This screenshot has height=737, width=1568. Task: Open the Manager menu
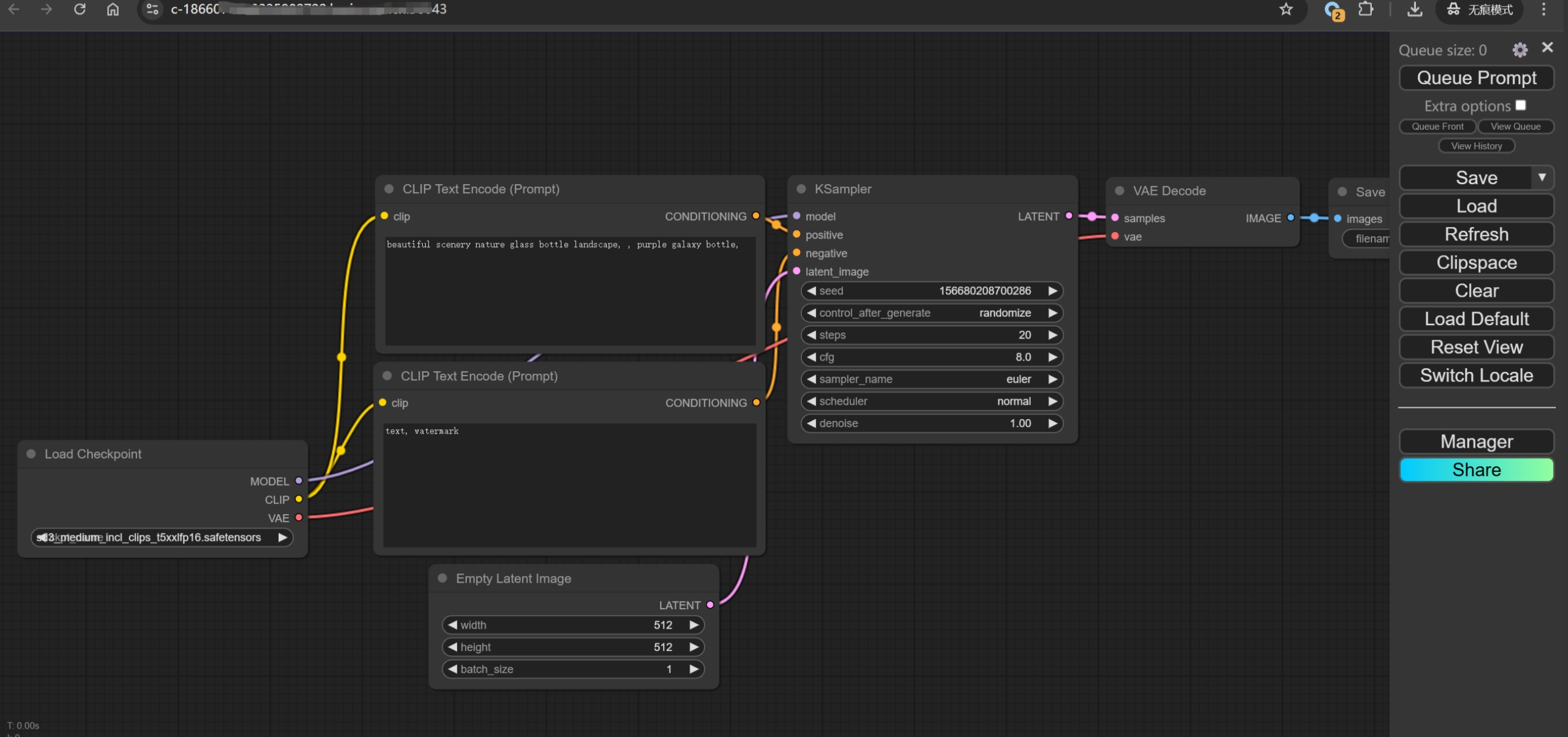(1476, 441)
